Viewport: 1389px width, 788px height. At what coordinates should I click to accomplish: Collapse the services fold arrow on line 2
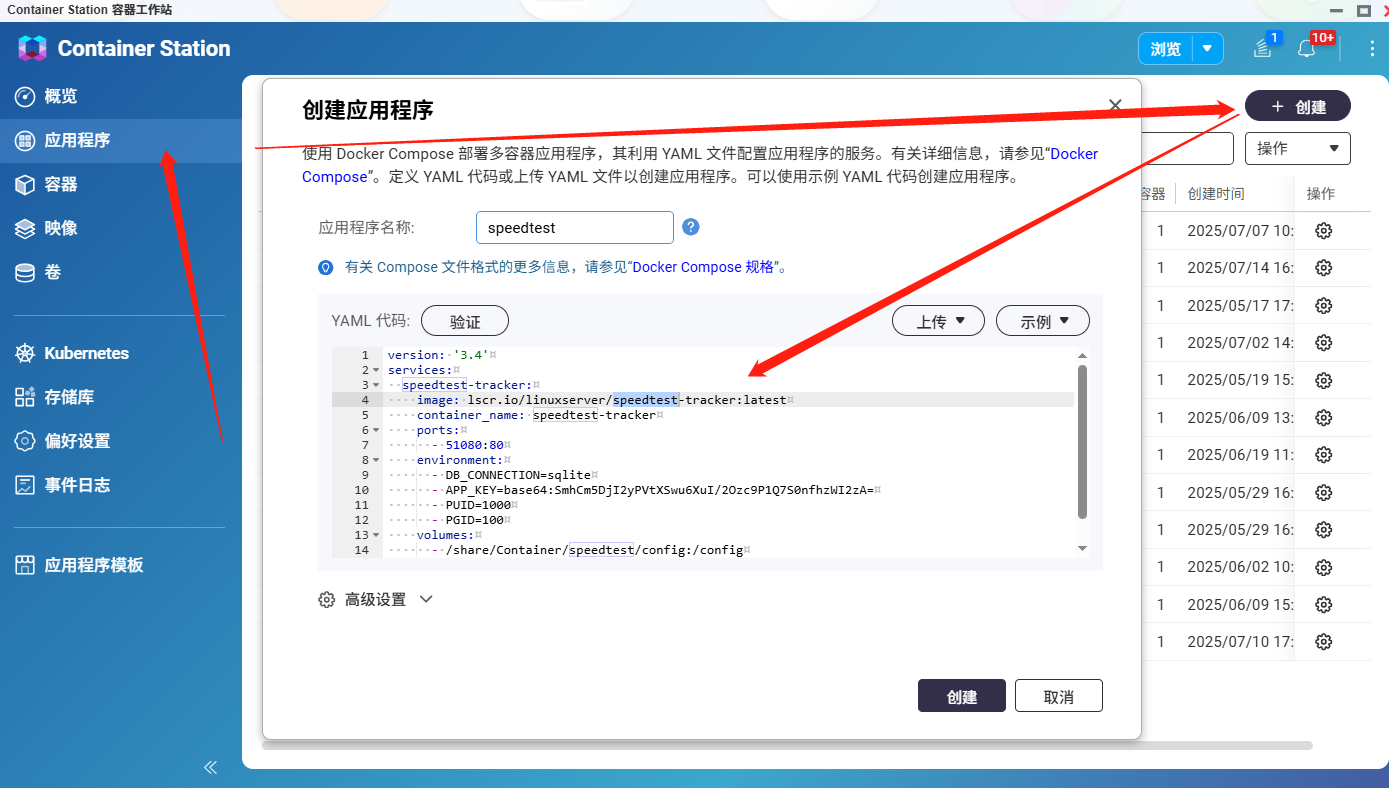375,370
